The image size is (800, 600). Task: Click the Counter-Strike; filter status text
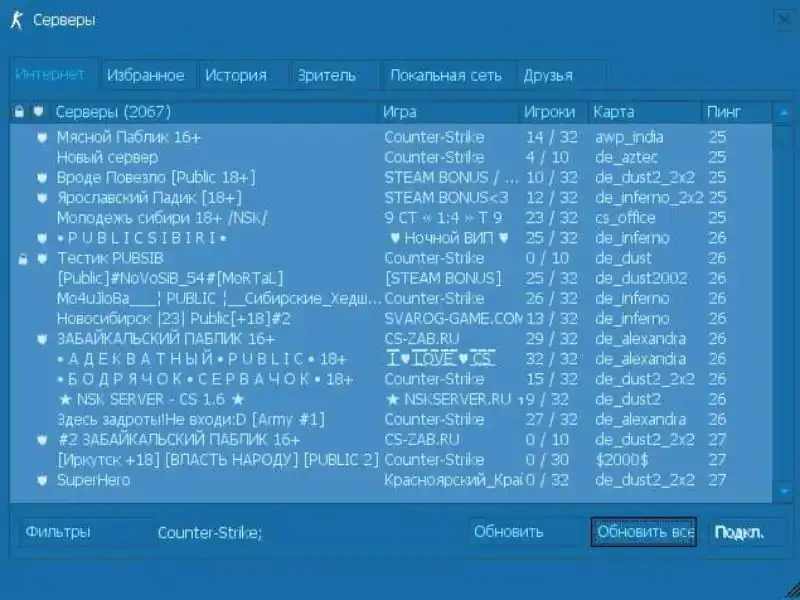pyautogui.click(x=210, y=533)
